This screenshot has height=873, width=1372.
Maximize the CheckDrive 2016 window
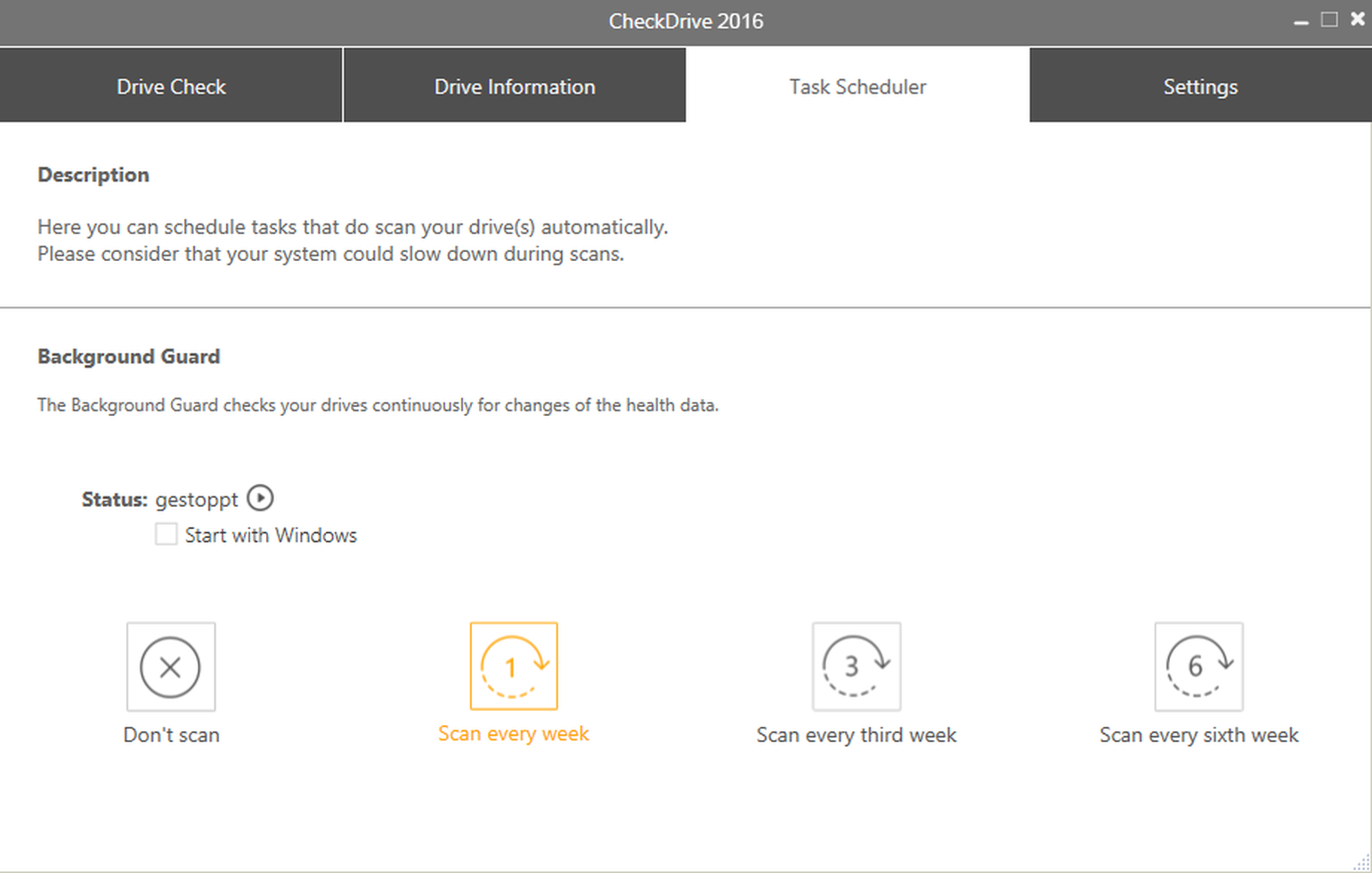coord(1329,20)
